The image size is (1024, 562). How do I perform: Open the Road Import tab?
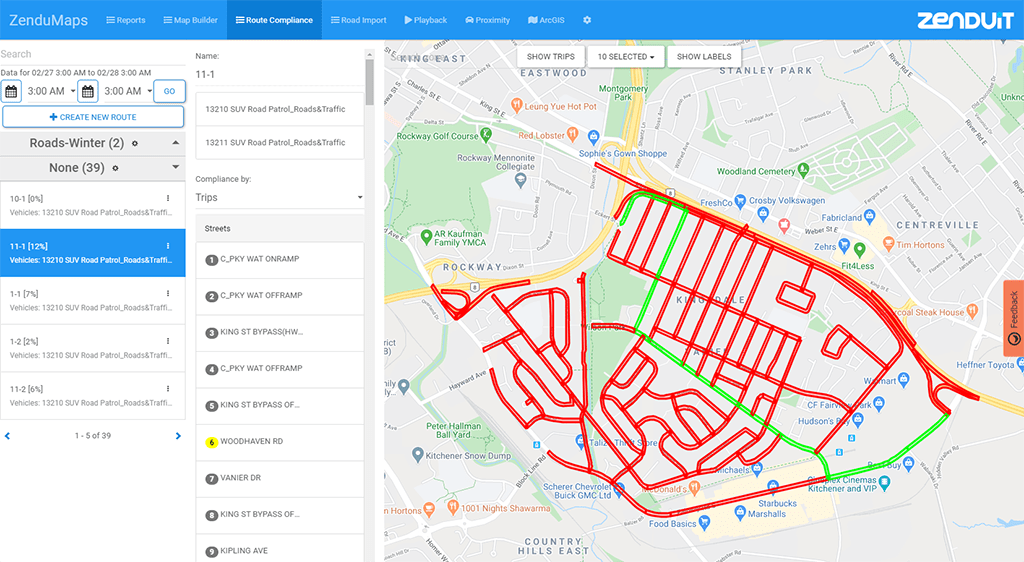(359, 20)
